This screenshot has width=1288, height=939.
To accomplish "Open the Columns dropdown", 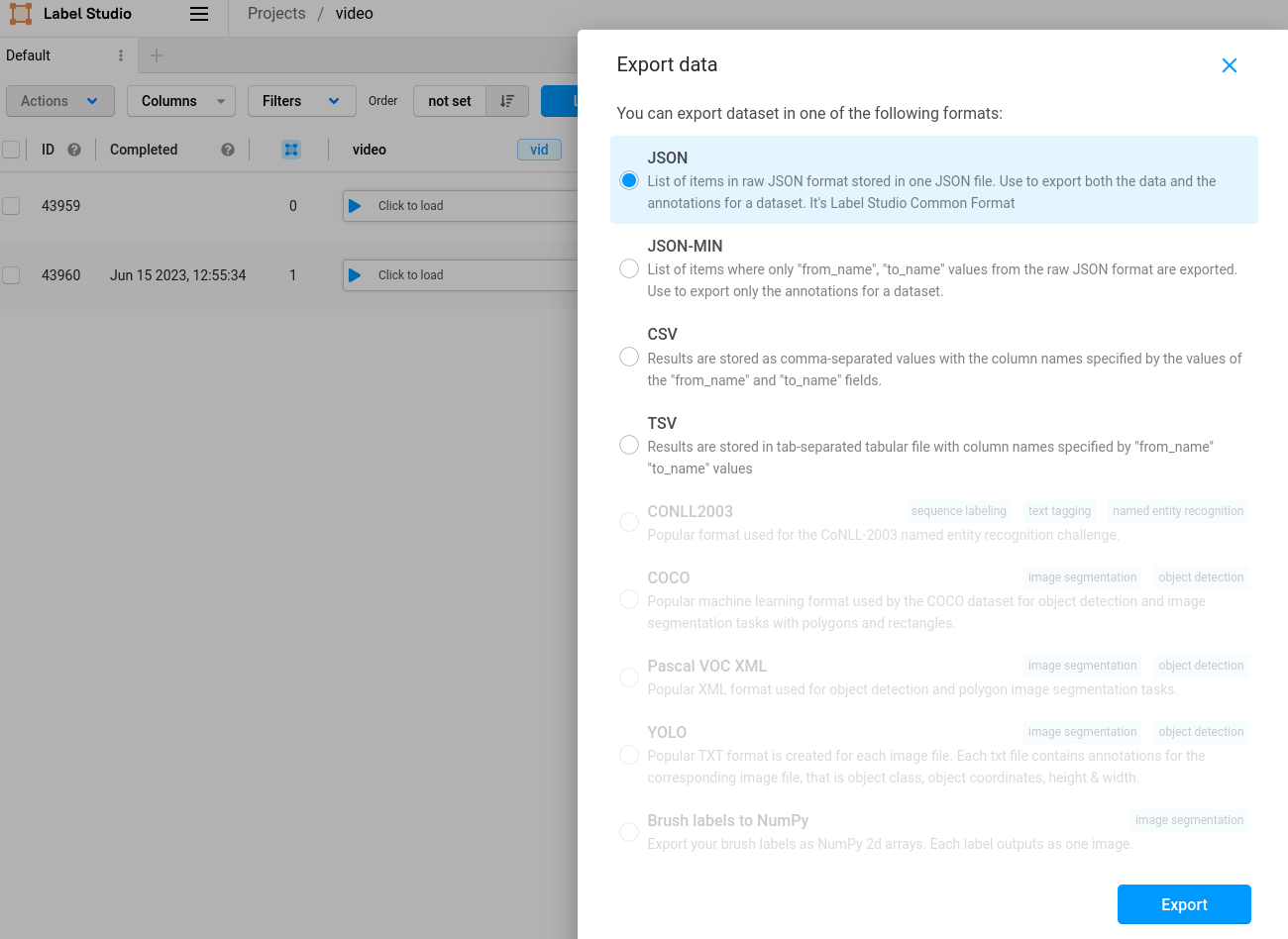I will click(x=180, y=100).
